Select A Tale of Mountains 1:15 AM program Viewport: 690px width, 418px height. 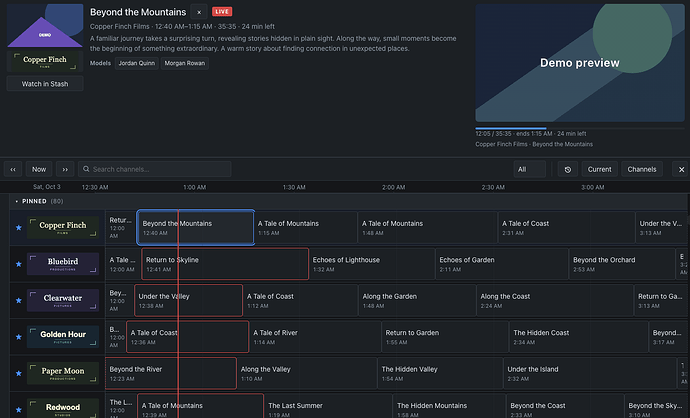point(305,227)
